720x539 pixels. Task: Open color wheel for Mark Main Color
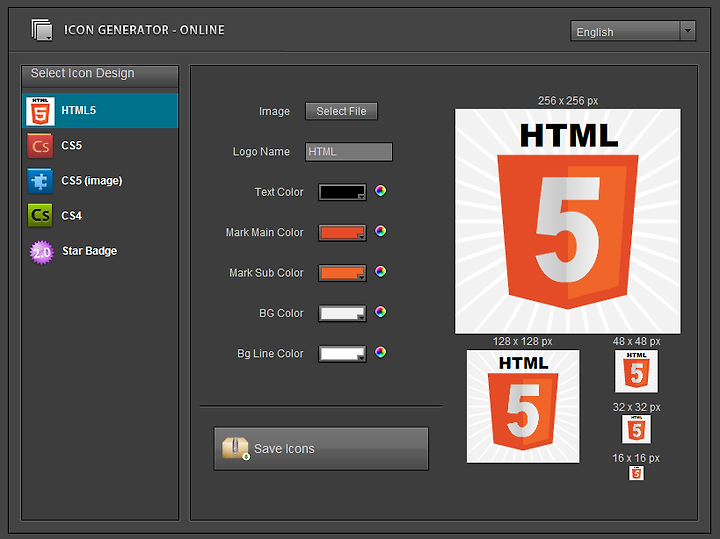click(381, 231)
